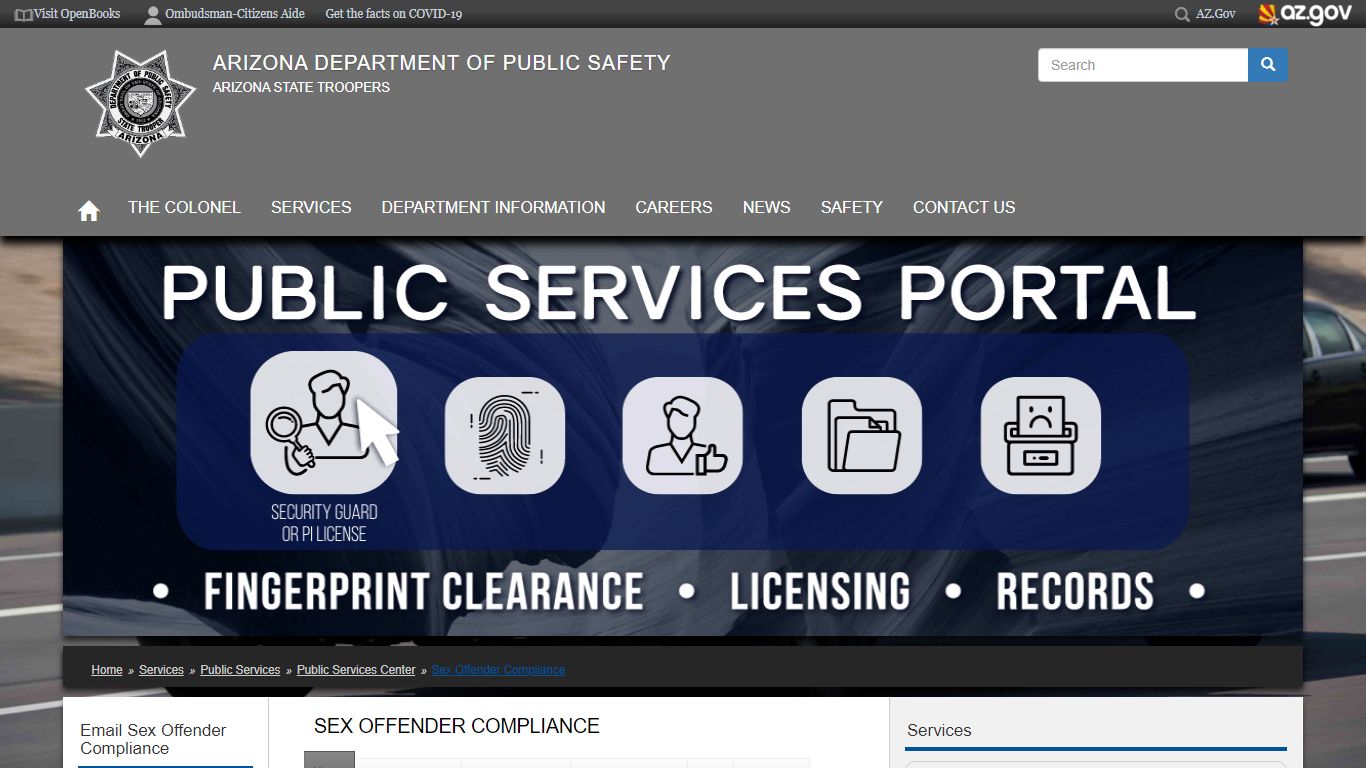Visit OpenBooks link
Image resolution: width=1366 pixels, height=768 pixels.
point(77,14)
